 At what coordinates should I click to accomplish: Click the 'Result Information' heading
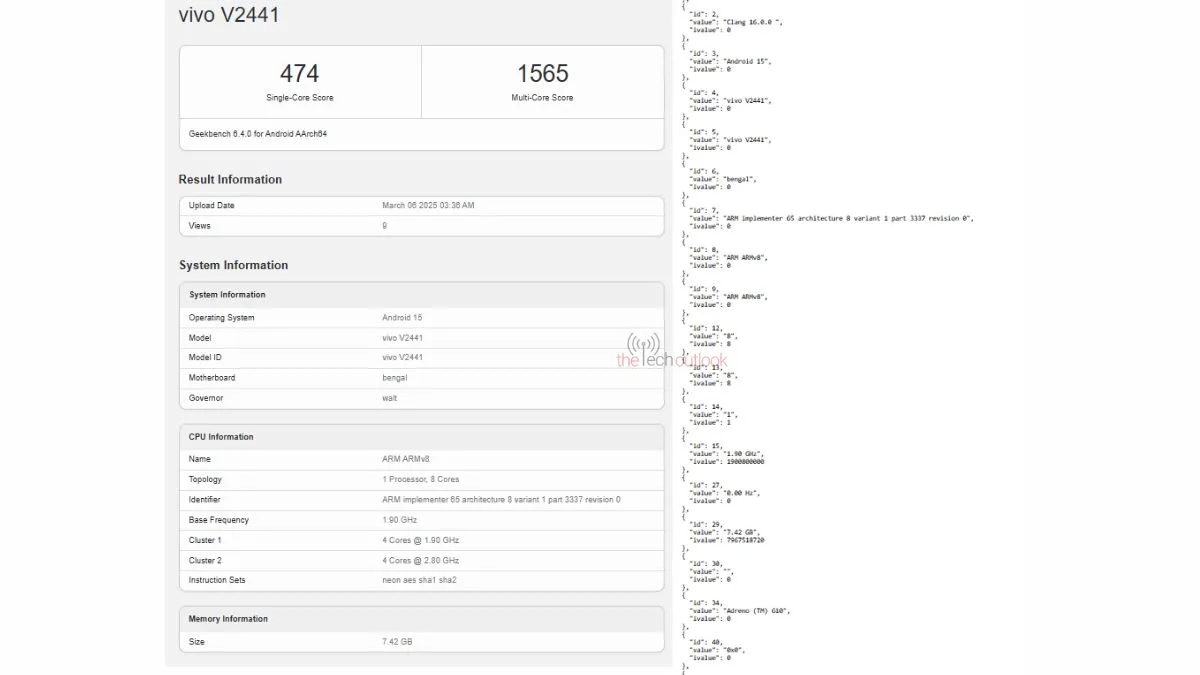230,180
